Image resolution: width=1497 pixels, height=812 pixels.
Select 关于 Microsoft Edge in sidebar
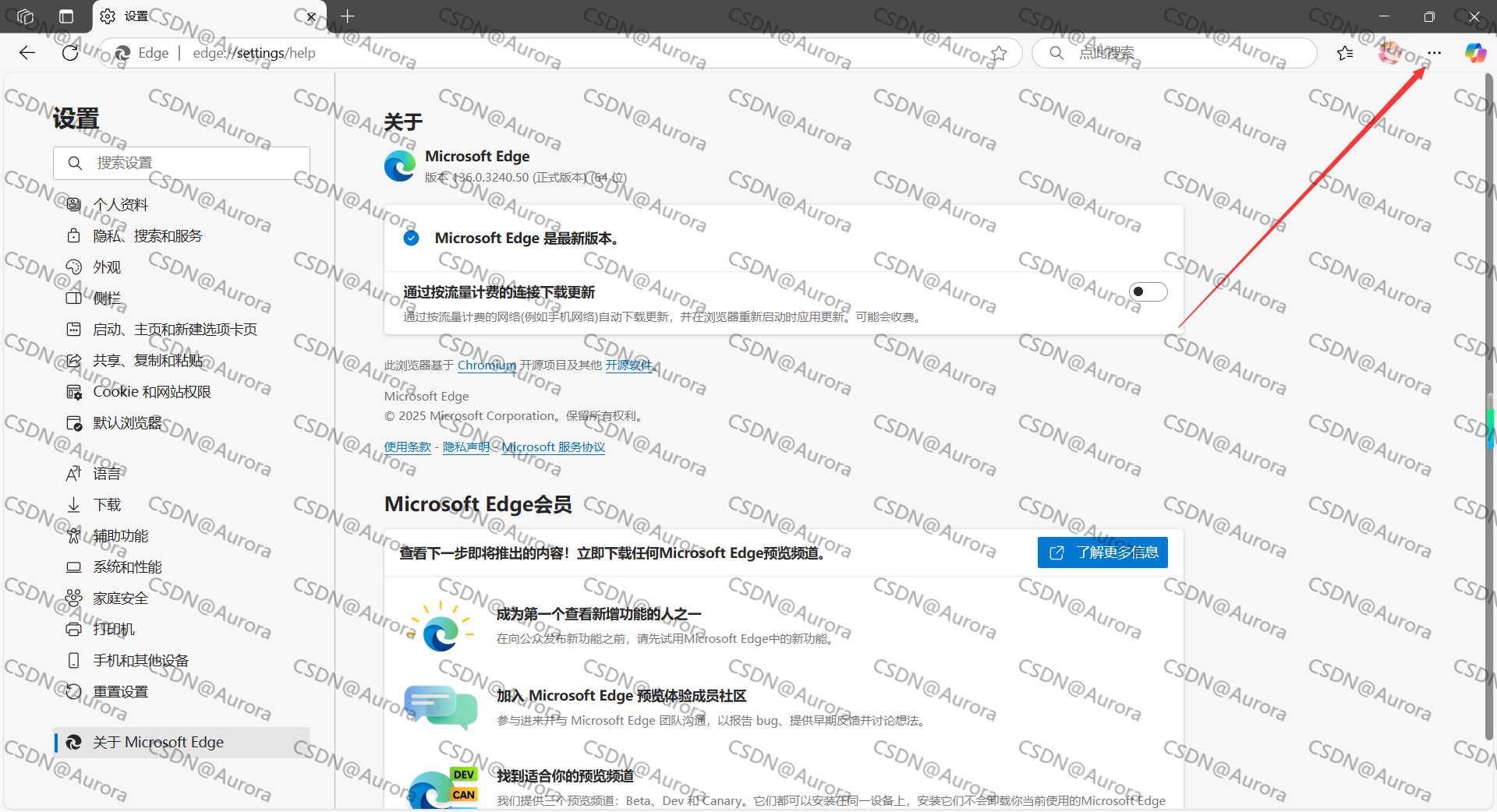tap(182, 743)
